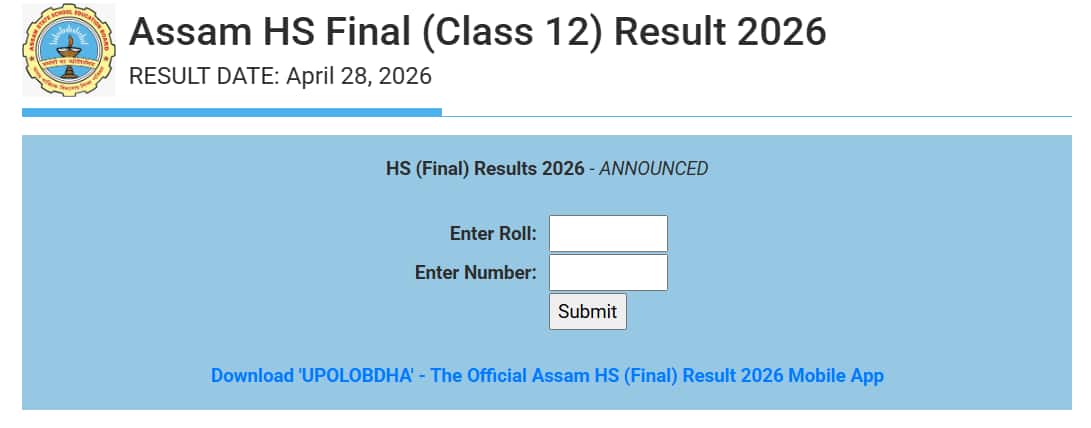Click the word 'Download' in the blue link
The width and height of the screenshot is (1091, 428).
(251, 376)
